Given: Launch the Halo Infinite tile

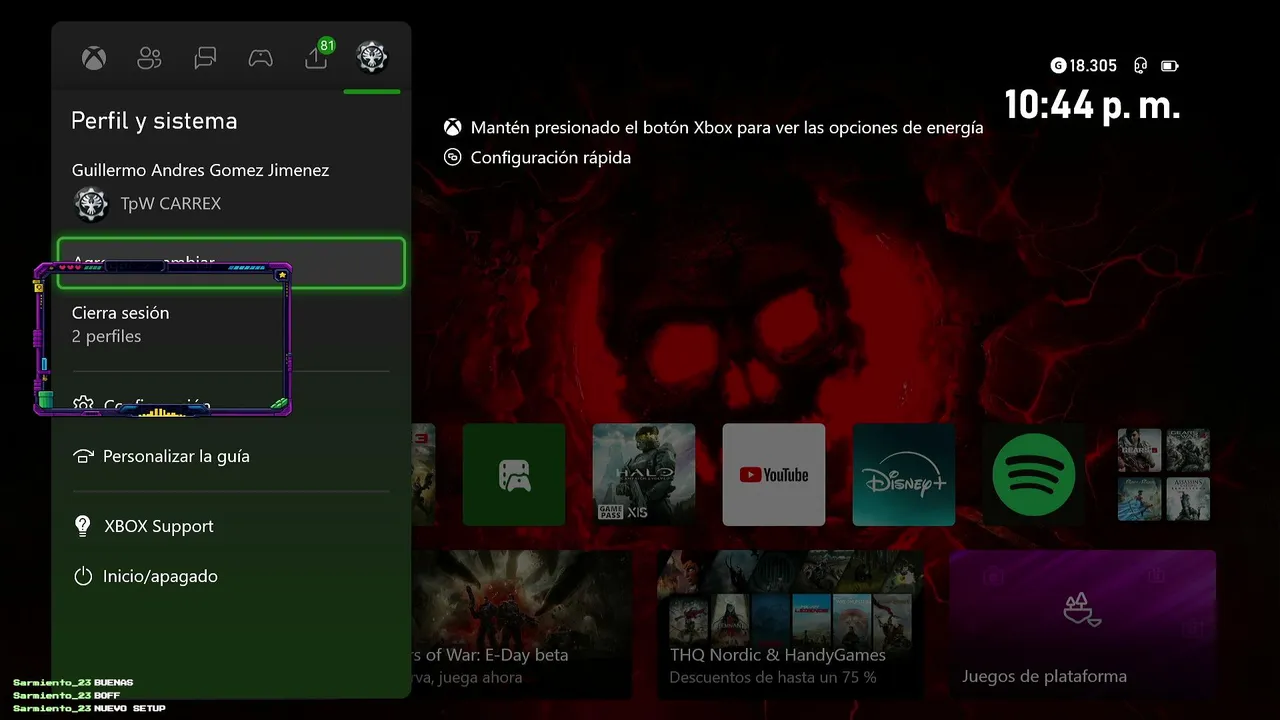Looking at the screenshot, I should pyautogui.click(x=644, y=475).
